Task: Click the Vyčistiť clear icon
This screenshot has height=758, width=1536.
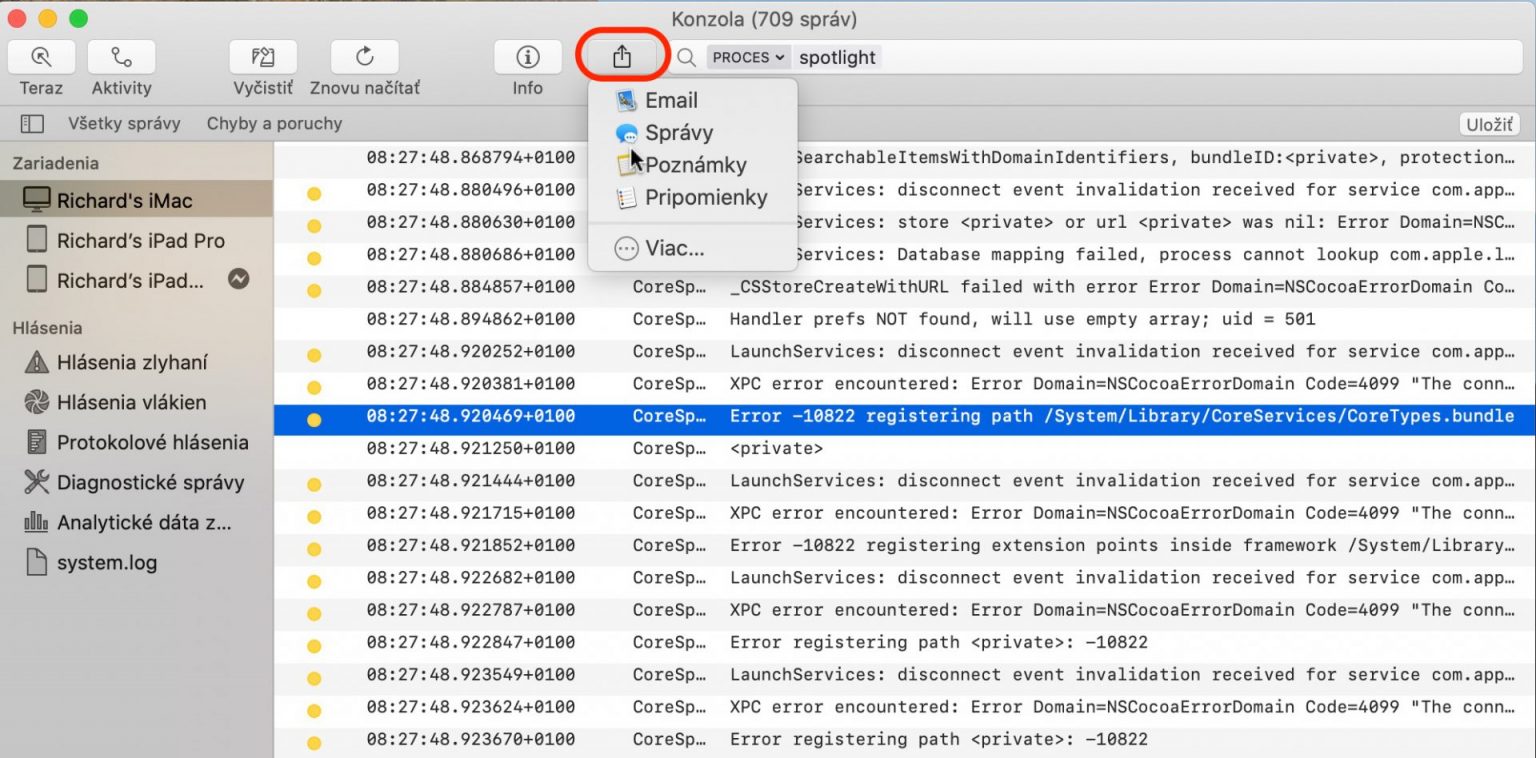Action: (x=263, y=57)
